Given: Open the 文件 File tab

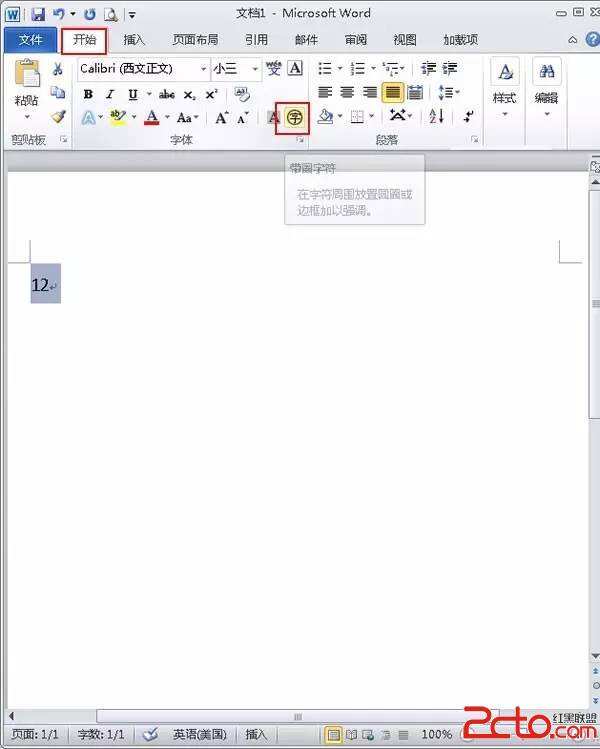Looking at the screenshot, I should point(30,40).
